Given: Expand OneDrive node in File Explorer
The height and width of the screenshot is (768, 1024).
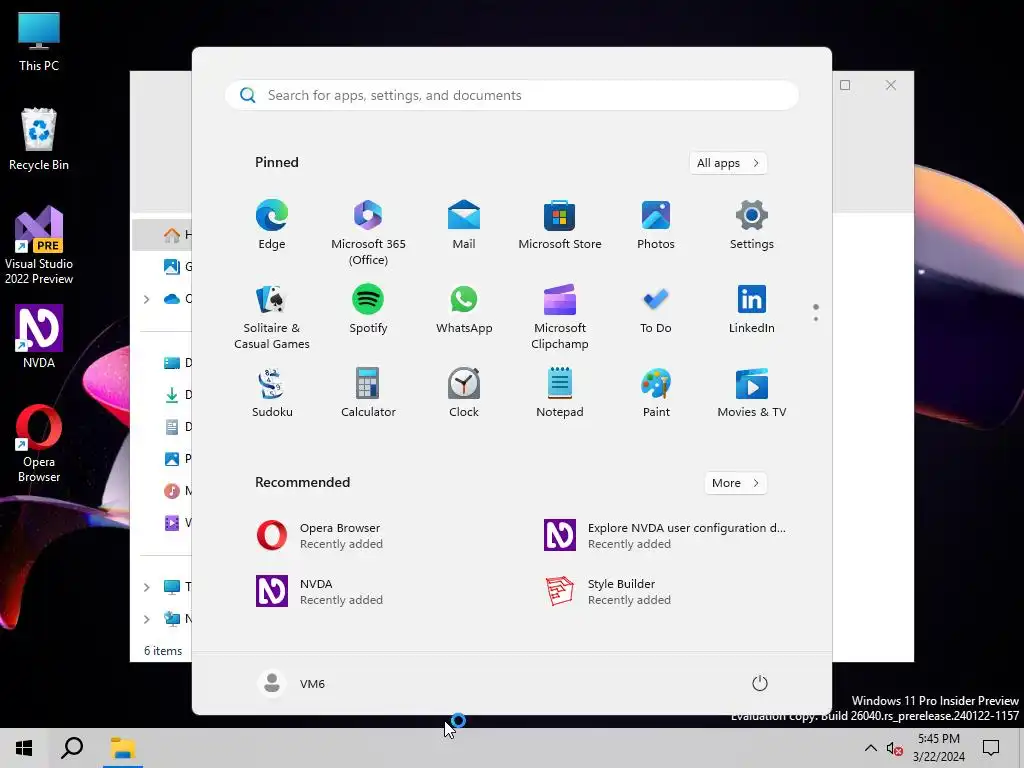Looking at the screenshot, I should tap(146, 299).
